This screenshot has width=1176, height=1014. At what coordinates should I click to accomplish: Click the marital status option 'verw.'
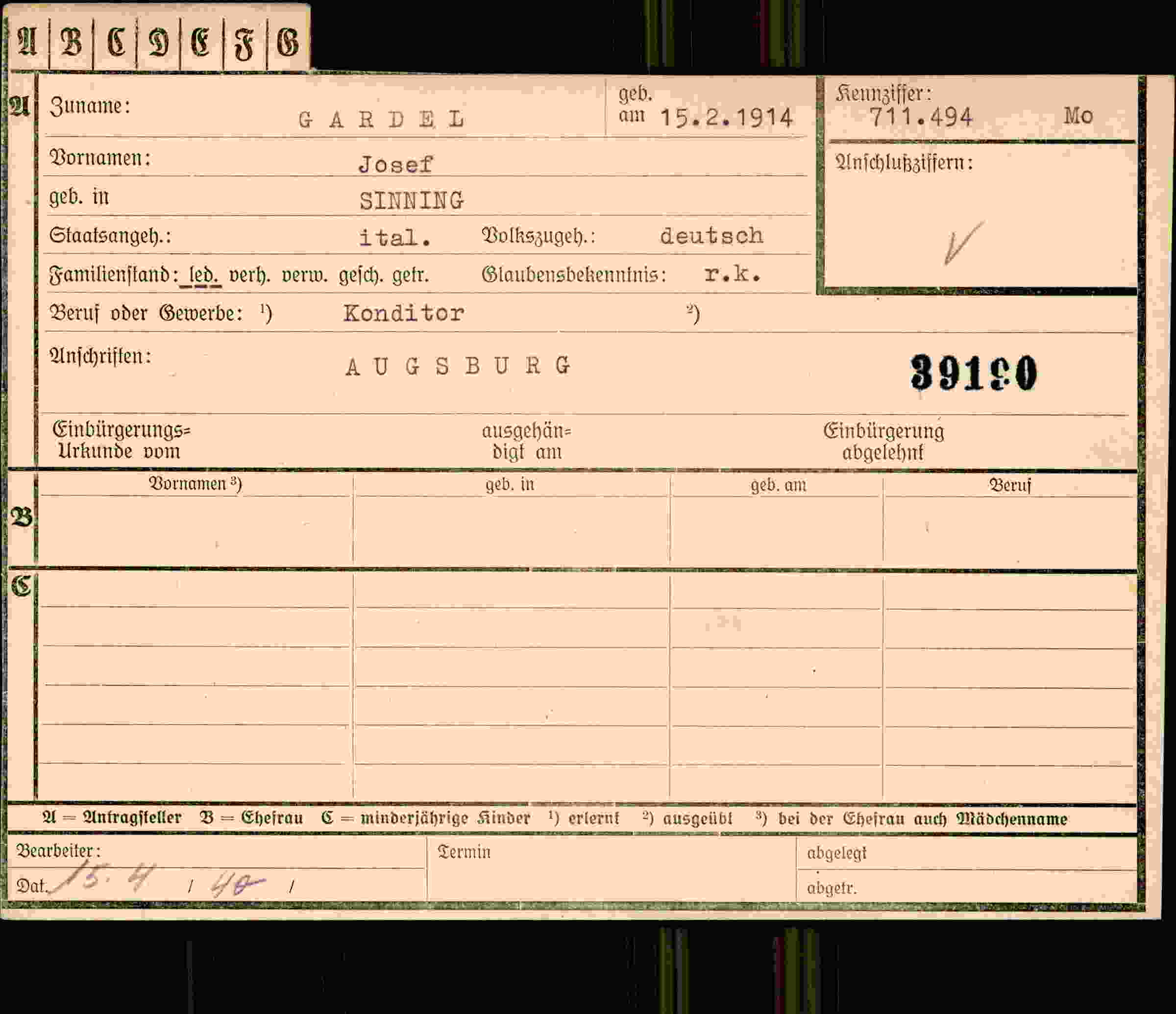[x=305, y=275]
